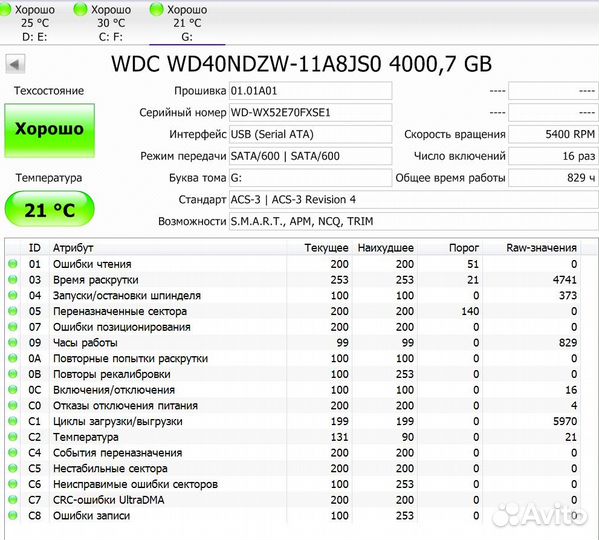Screen dimensions: 599x540
Task: Click the Техсостояние label
Action: [49, 91]
